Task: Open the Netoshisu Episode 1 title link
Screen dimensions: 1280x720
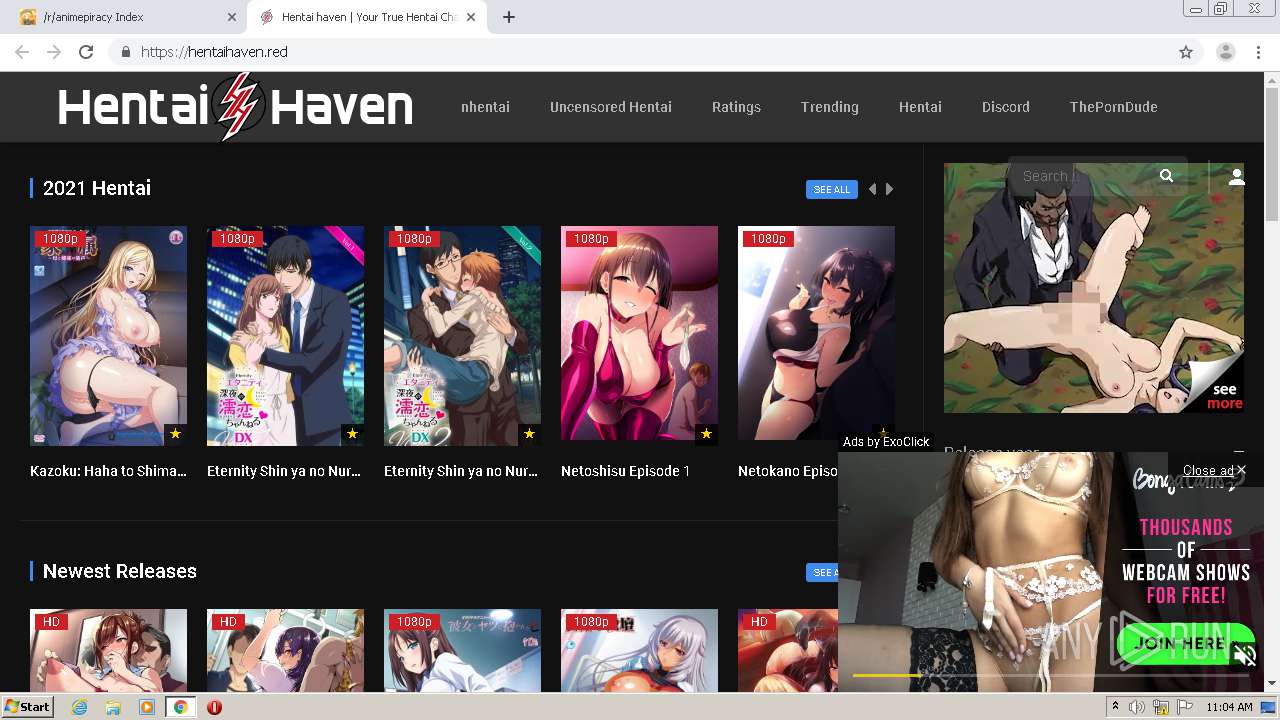Action: point(625,471)
